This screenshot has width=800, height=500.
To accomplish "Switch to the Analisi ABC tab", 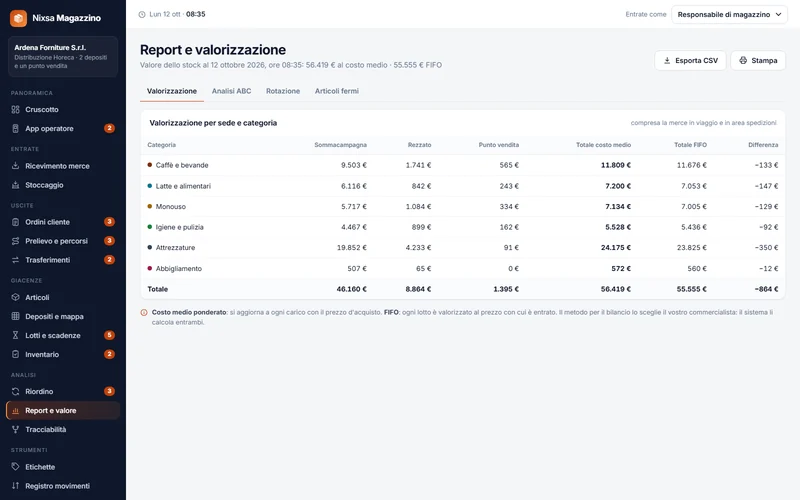I will [232, 91].
